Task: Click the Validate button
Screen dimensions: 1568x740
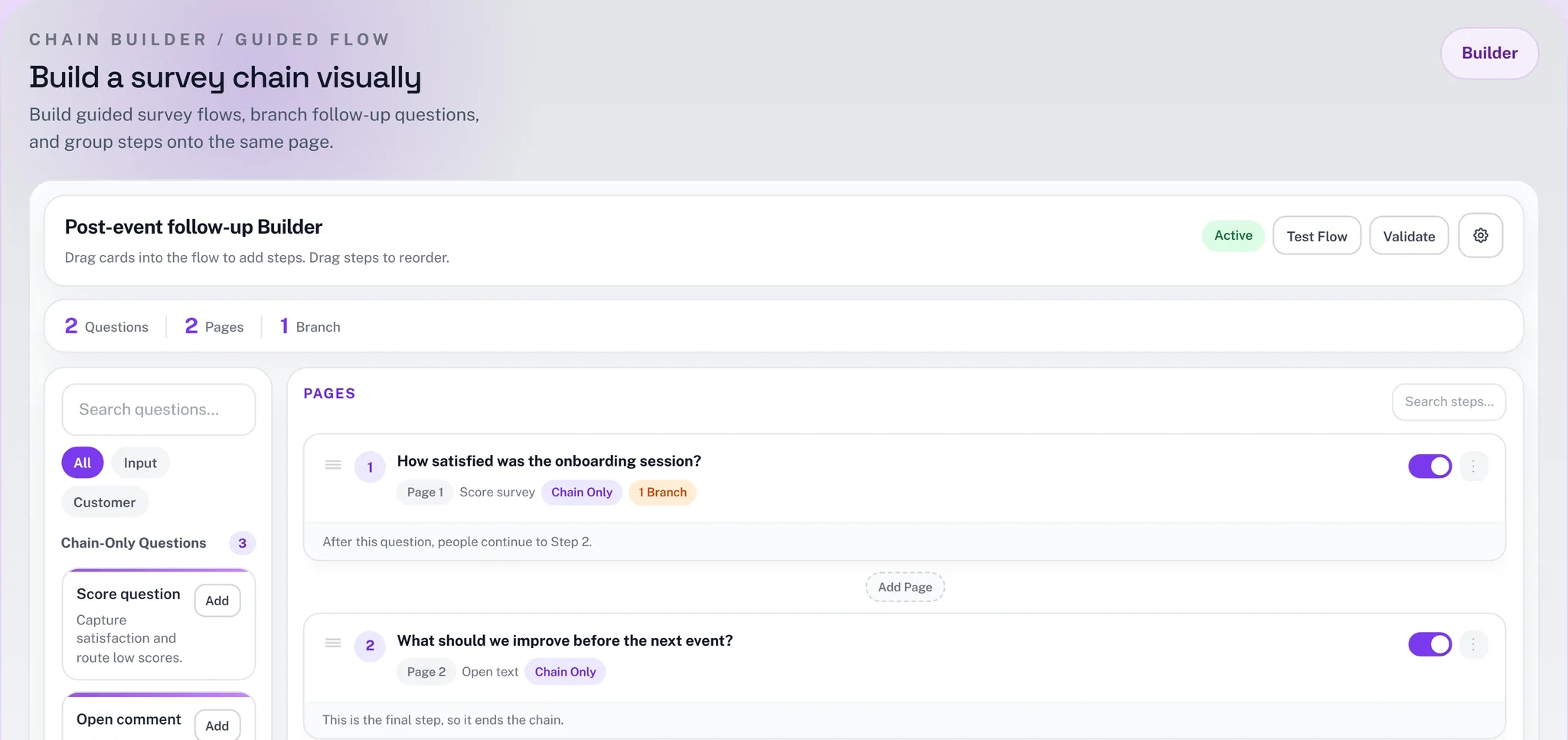Action: click(1409, 235)
